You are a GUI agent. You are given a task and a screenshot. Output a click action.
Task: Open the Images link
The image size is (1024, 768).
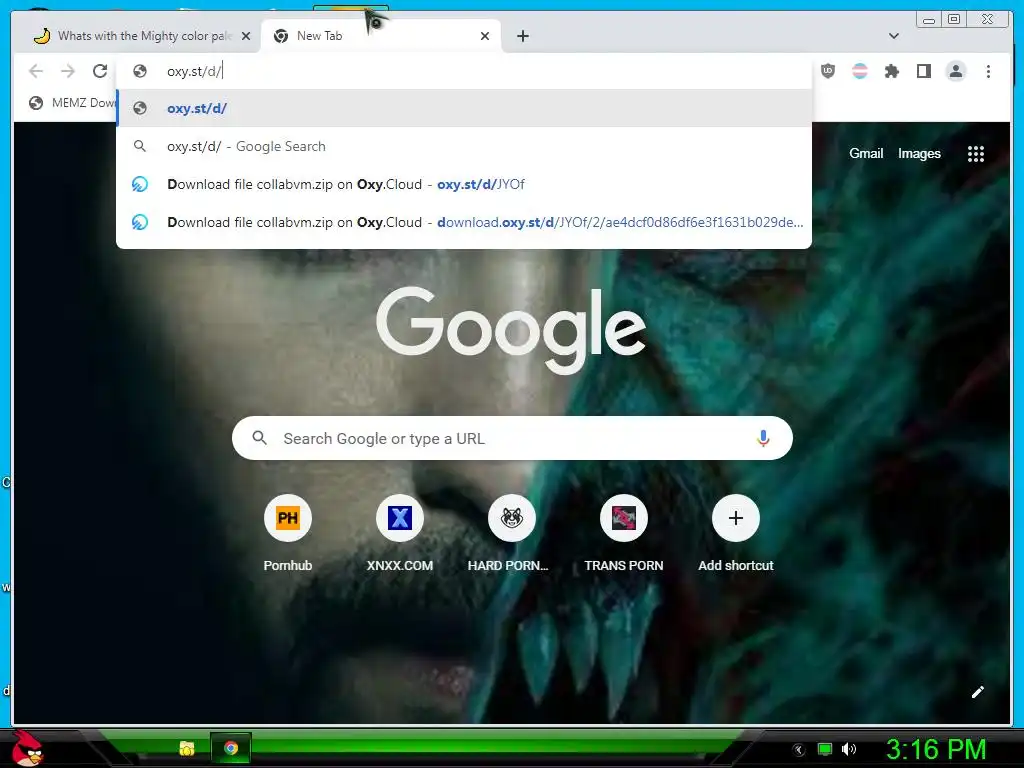click(x=919, y=153)
